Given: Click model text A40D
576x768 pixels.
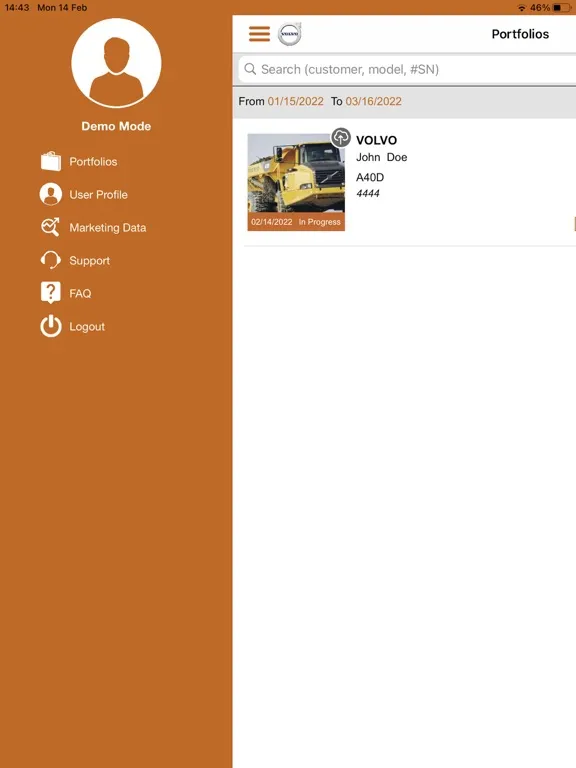Looking at the screenshot, I should [x=370, y=177].
